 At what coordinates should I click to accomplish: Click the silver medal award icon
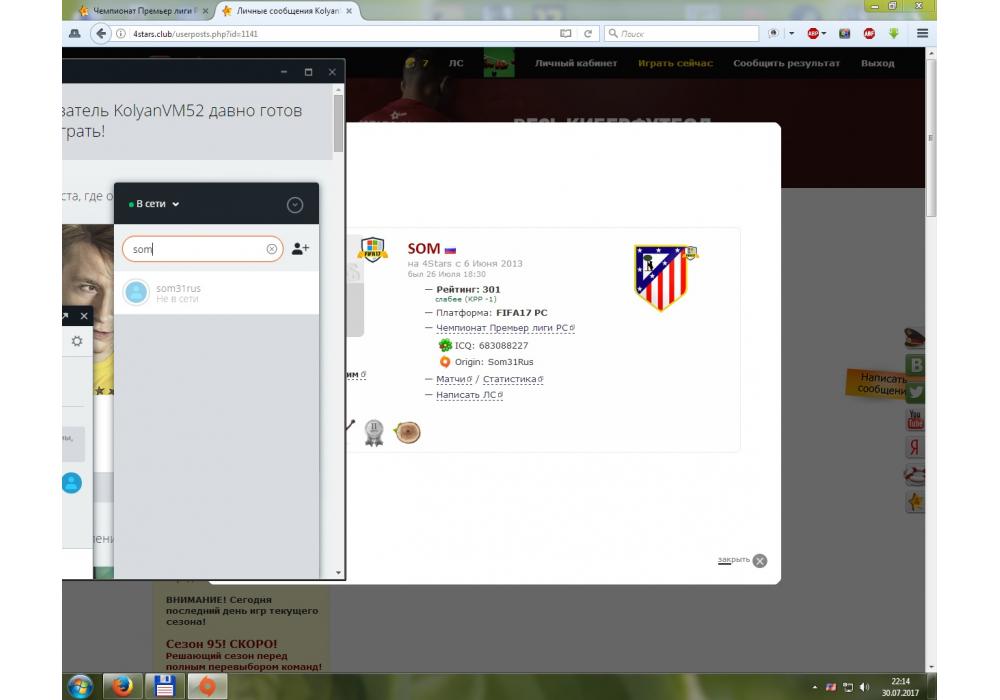(374, 433)
